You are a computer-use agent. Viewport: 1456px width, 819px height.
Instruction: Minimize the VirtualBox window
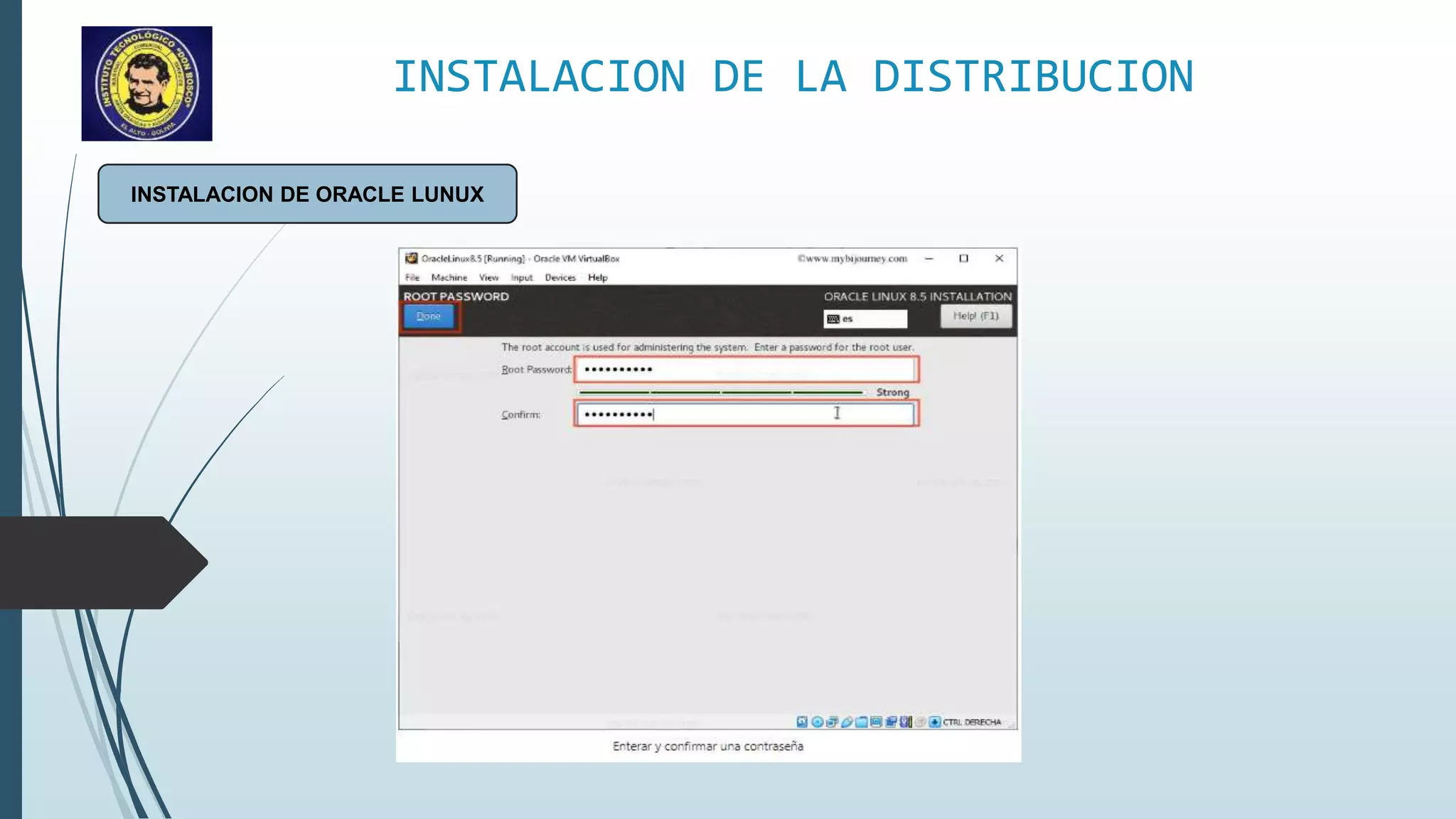pos(928,258)
